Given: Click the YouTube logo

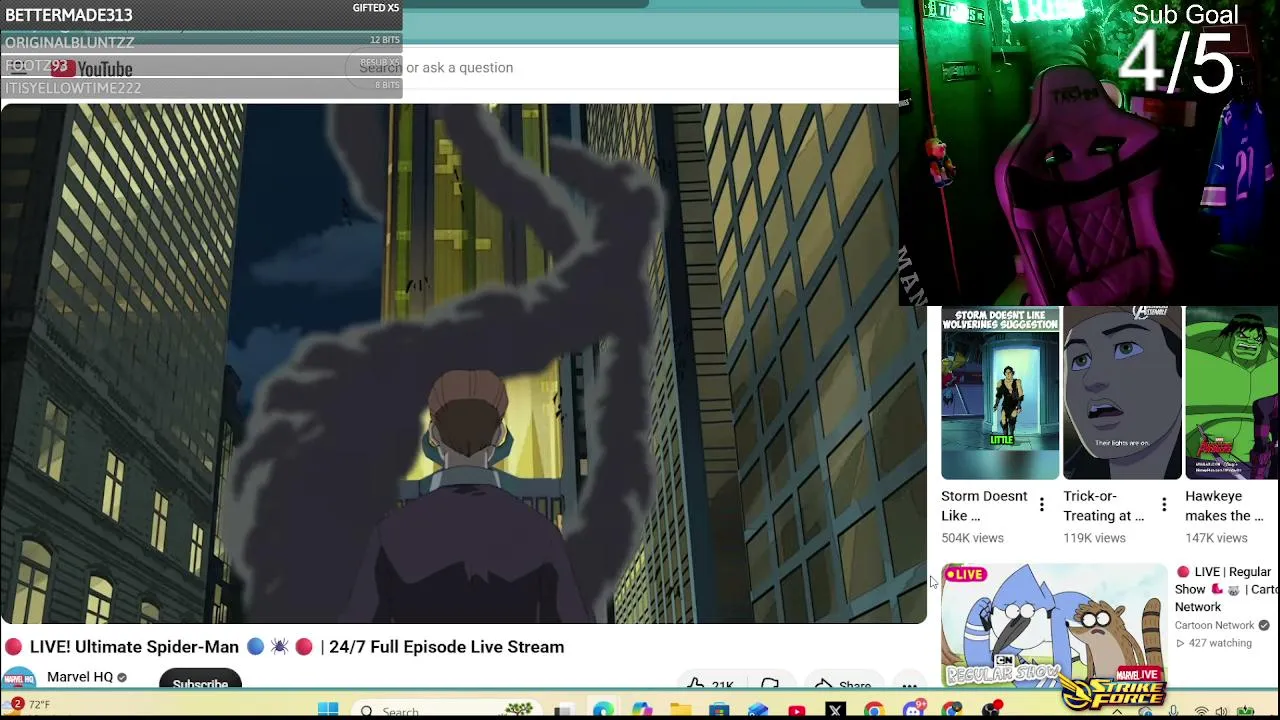Looking at the screenshot, I should [x=92, y=69].
